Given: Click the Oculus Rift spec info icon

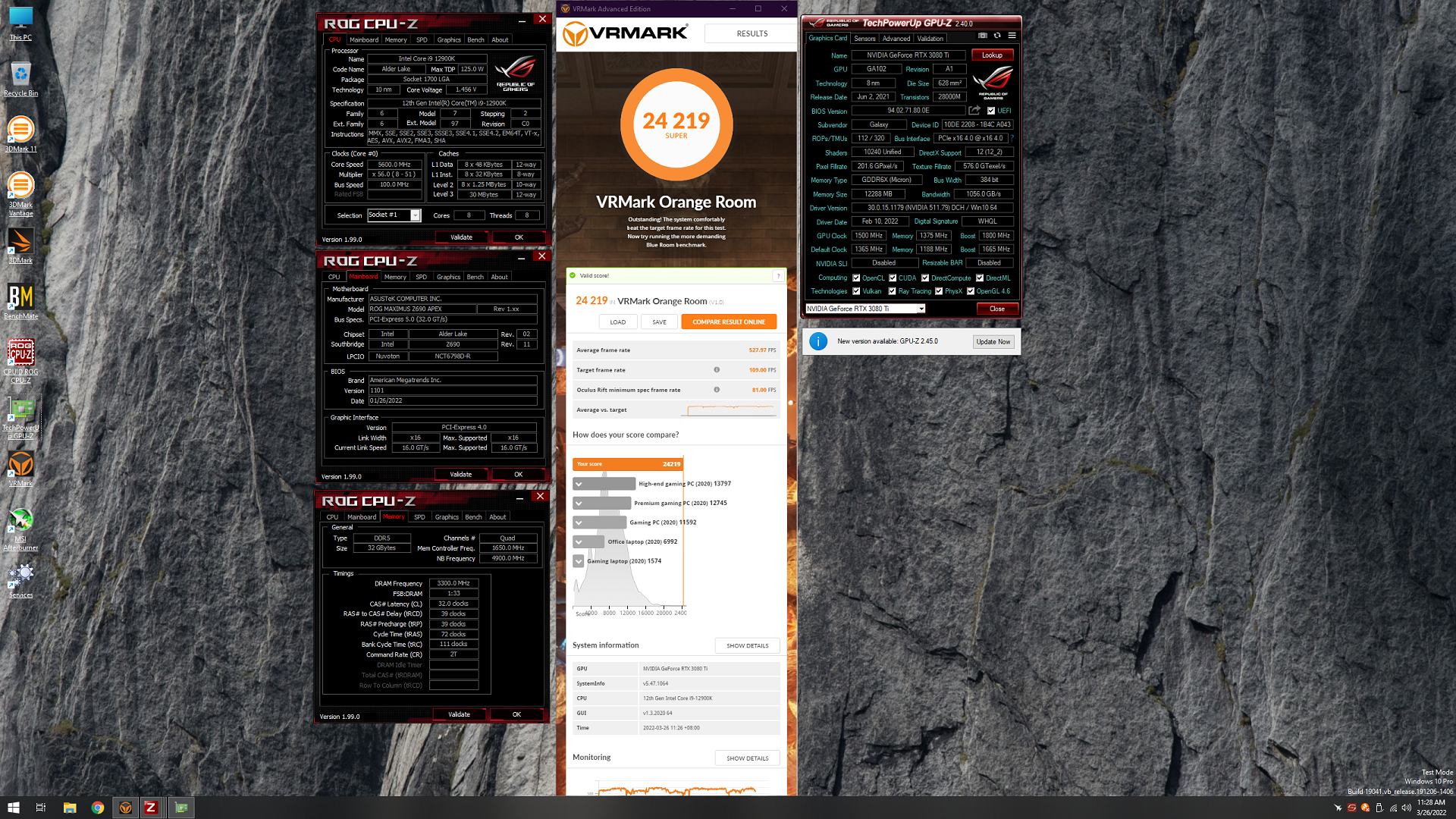Looking at the screenshot, I should click(x=717, y=390).
